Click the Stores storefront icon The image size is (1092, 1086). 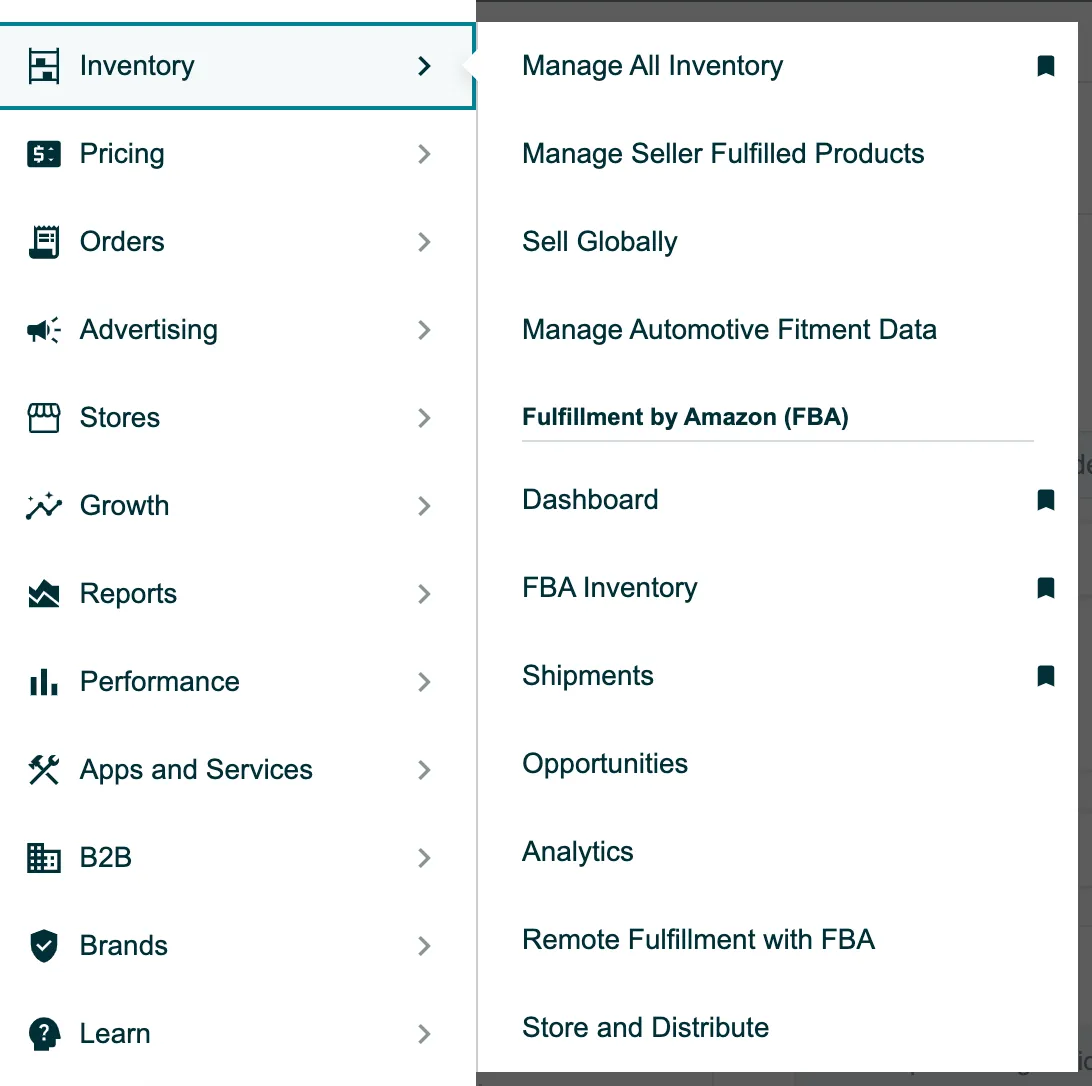44,418
